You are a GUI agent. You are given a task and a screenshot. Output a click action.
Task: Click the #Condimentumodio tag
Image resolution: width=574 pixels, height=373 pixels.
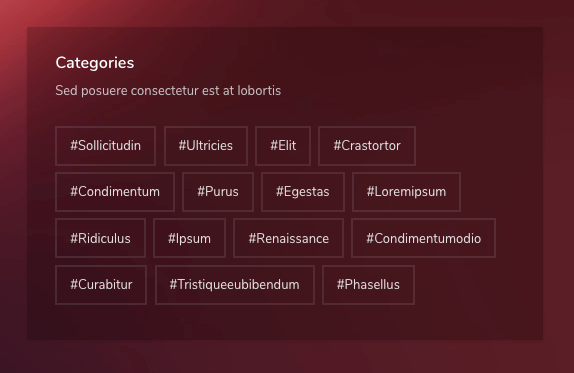424,238
